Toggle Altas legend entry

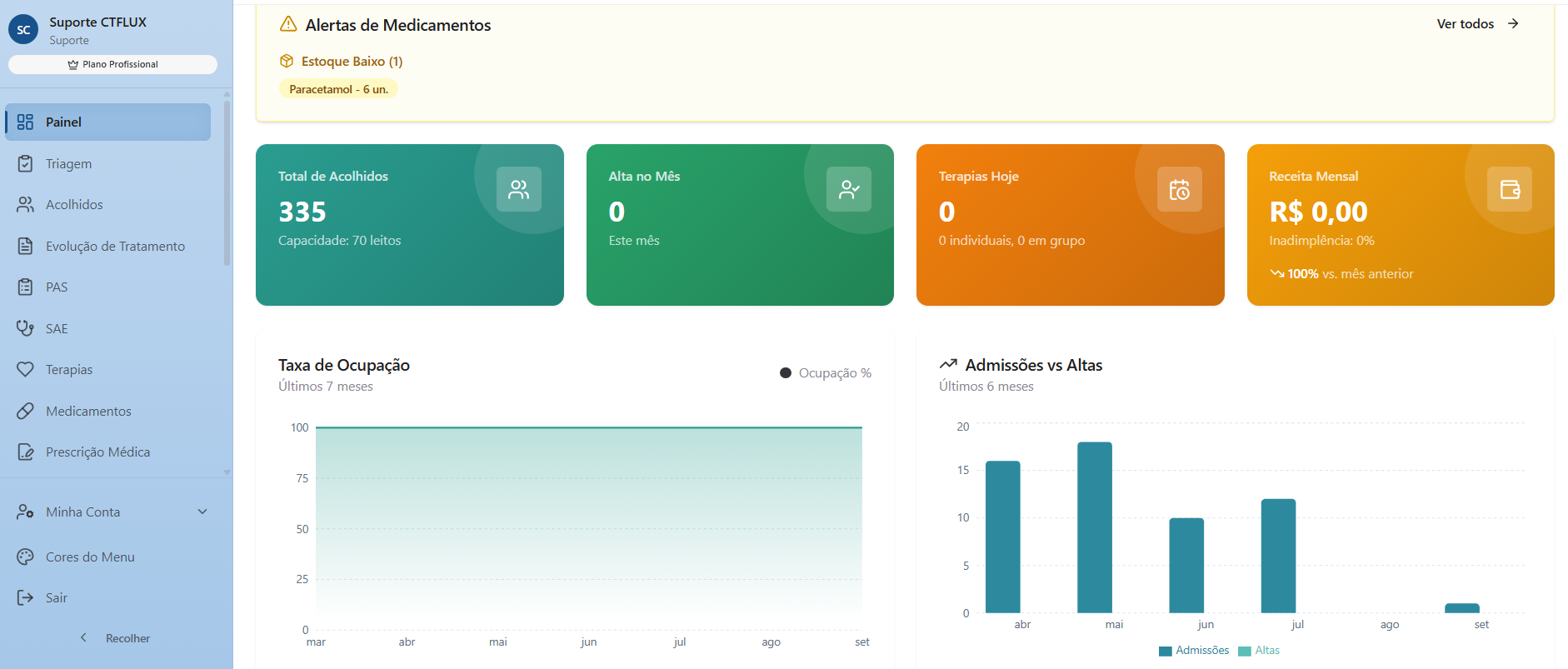pos(1259,651)
